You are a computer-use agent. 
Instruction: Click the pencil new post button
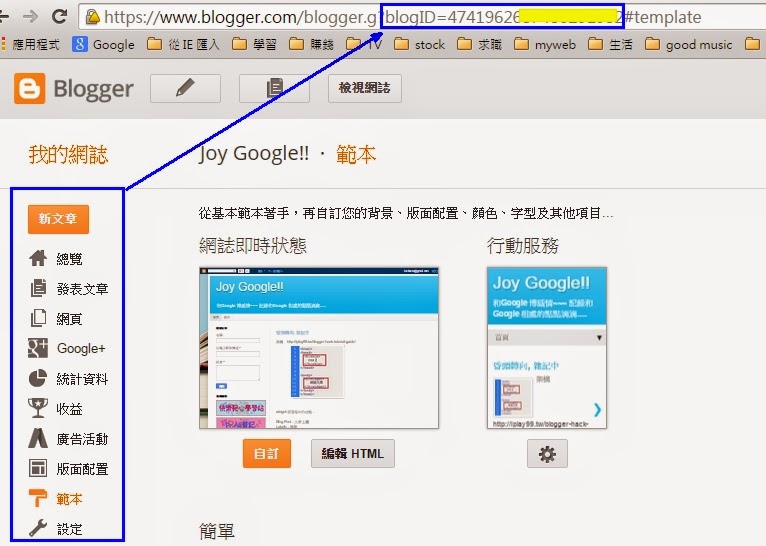pos(185,88)
